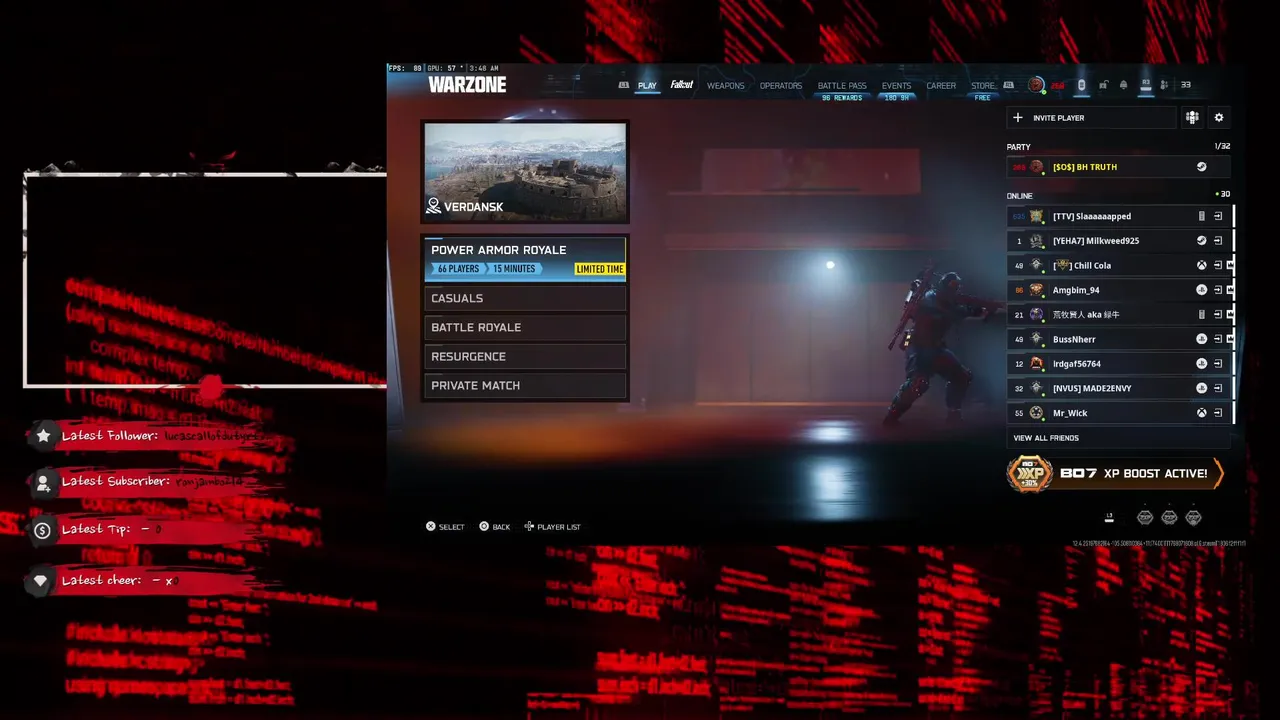Select friend [NVUS] MADE2ENVY
Viewport: 1280px width, 720px height.
(x=1118, y=388)
